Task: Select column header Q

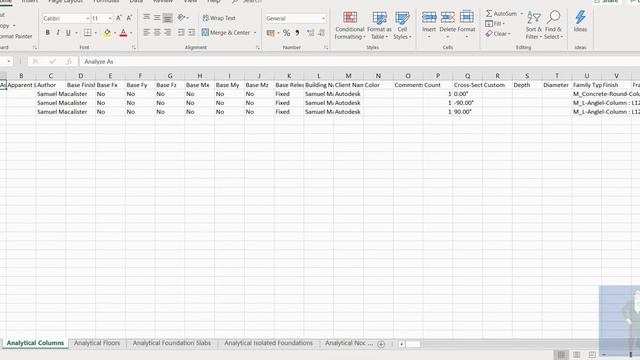Action: coord(467,76)
